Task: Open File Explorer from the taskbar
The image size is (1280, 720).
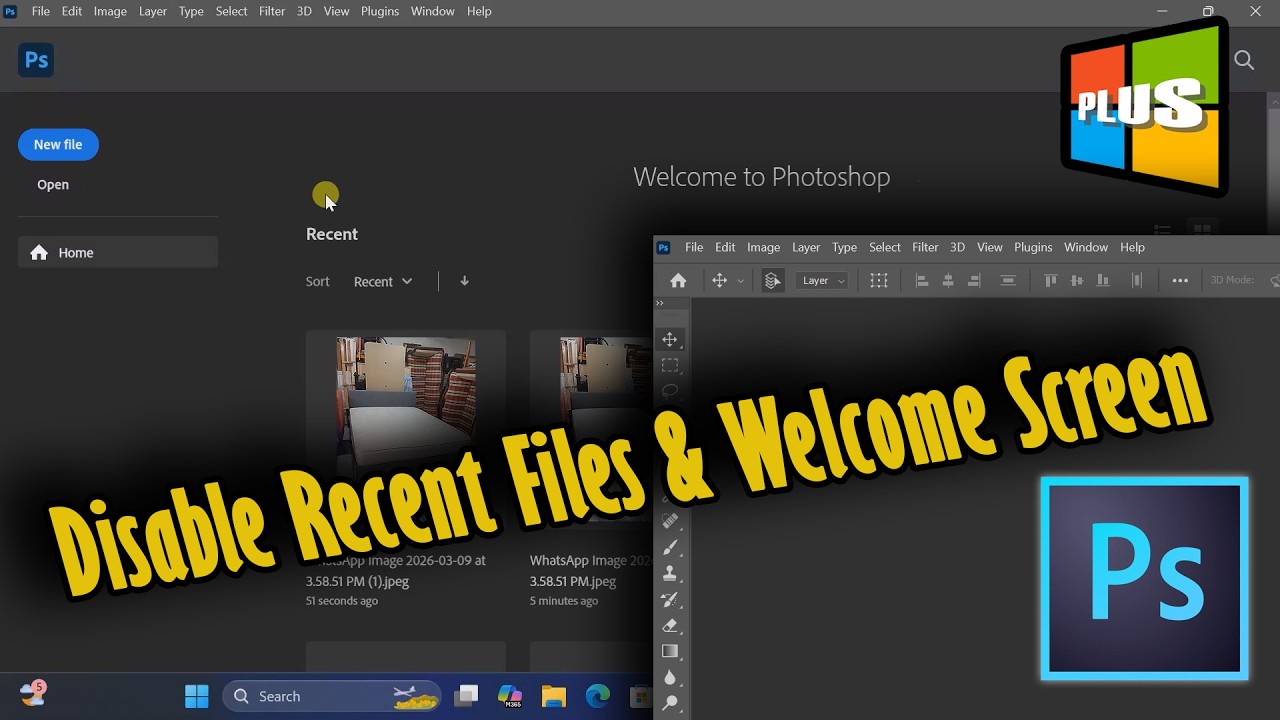Action: pos(554,696)
